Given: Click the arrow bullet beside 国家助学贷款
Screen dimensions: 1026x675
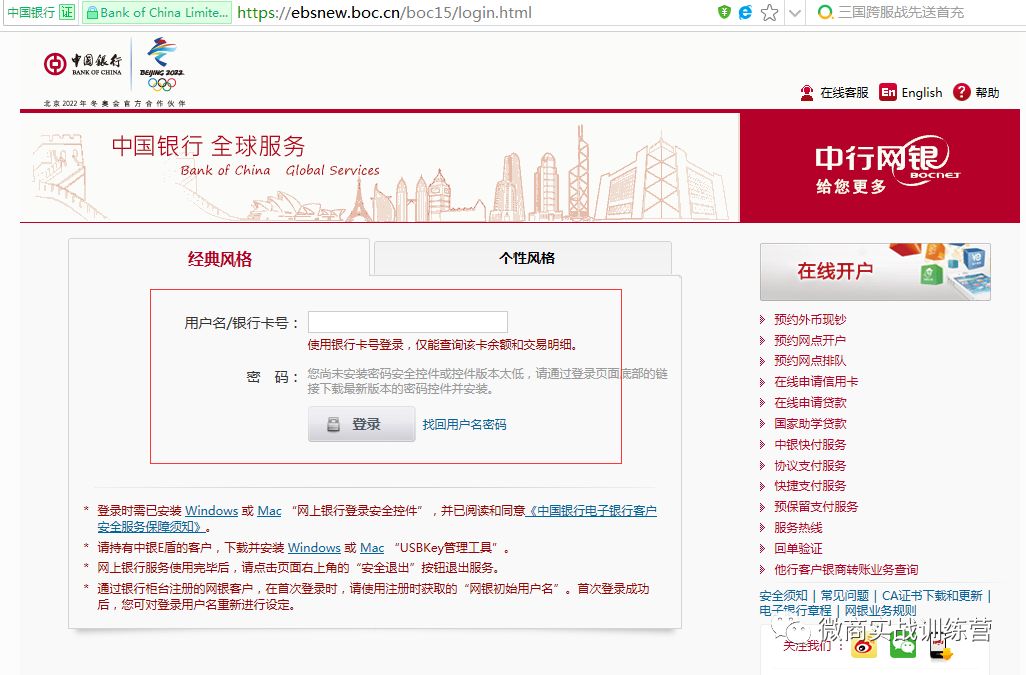Looking at the screenshot, I should (x=762, y=423).
